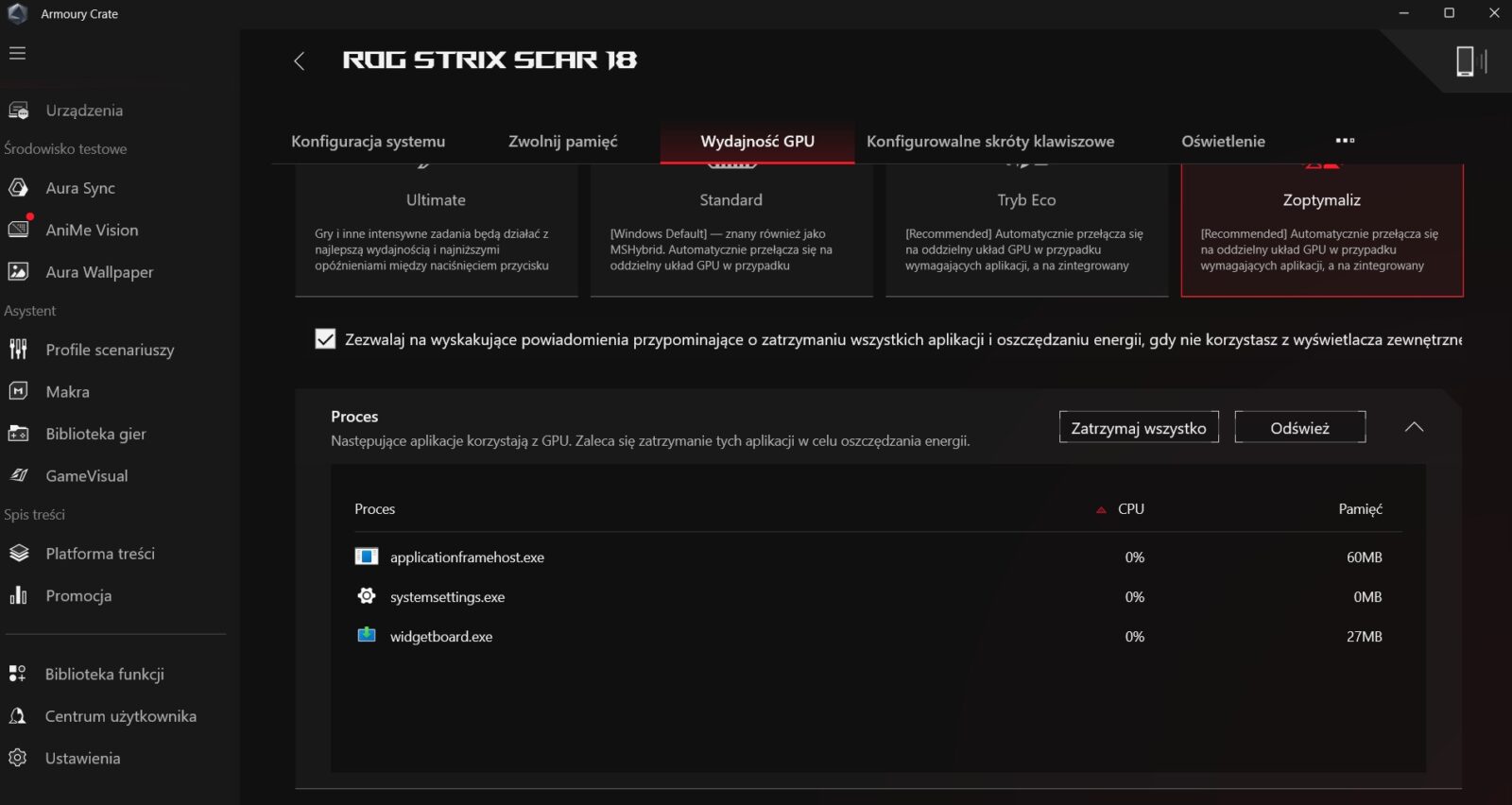The height and width of the screenshot is (805, 1512).
Task: Click the Zatrzymaj wszystko button
Action: click(x=1138, y=428)
